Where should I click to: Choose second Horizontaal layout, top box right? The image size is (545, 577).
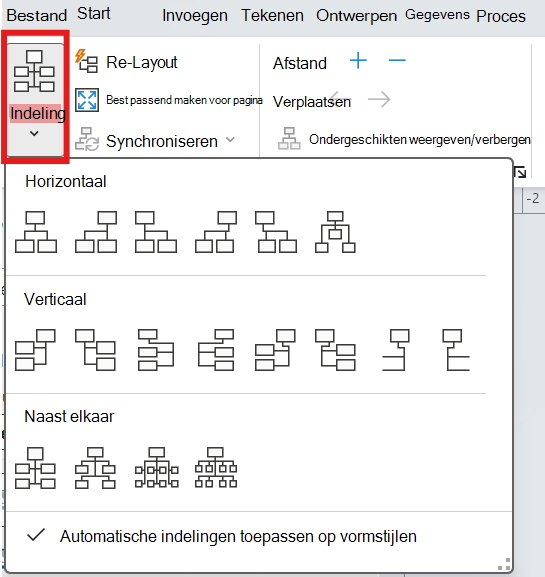pos(96,232)
